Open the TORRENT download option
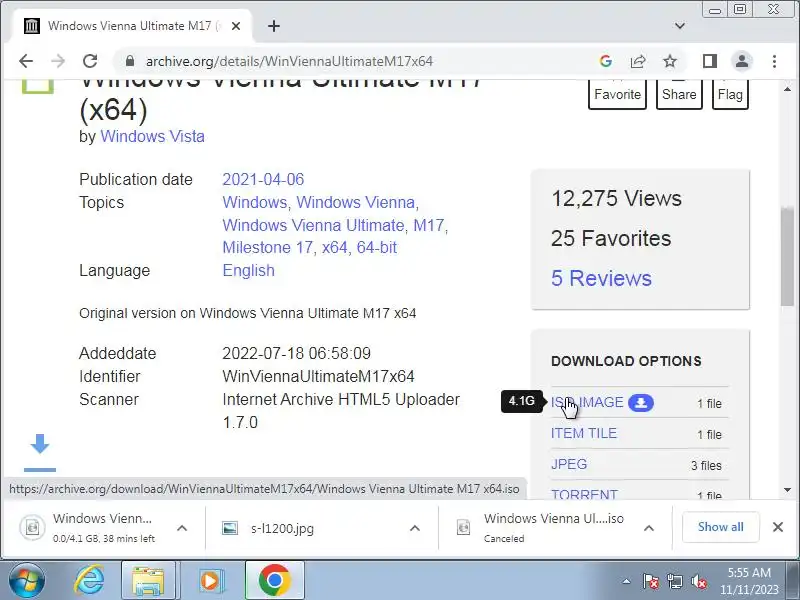The image size is (800, 600). click(584, 494)
